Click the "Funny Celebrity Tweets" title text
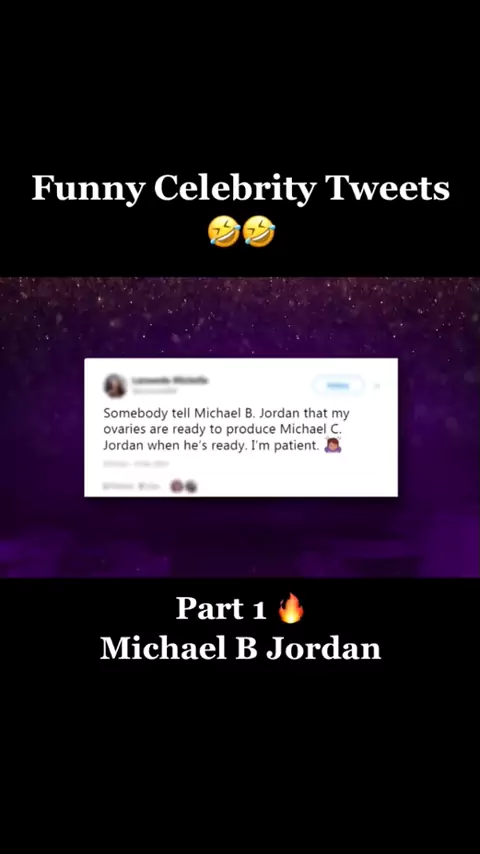This screenshot has height=854, width=480. click(240, 188)
